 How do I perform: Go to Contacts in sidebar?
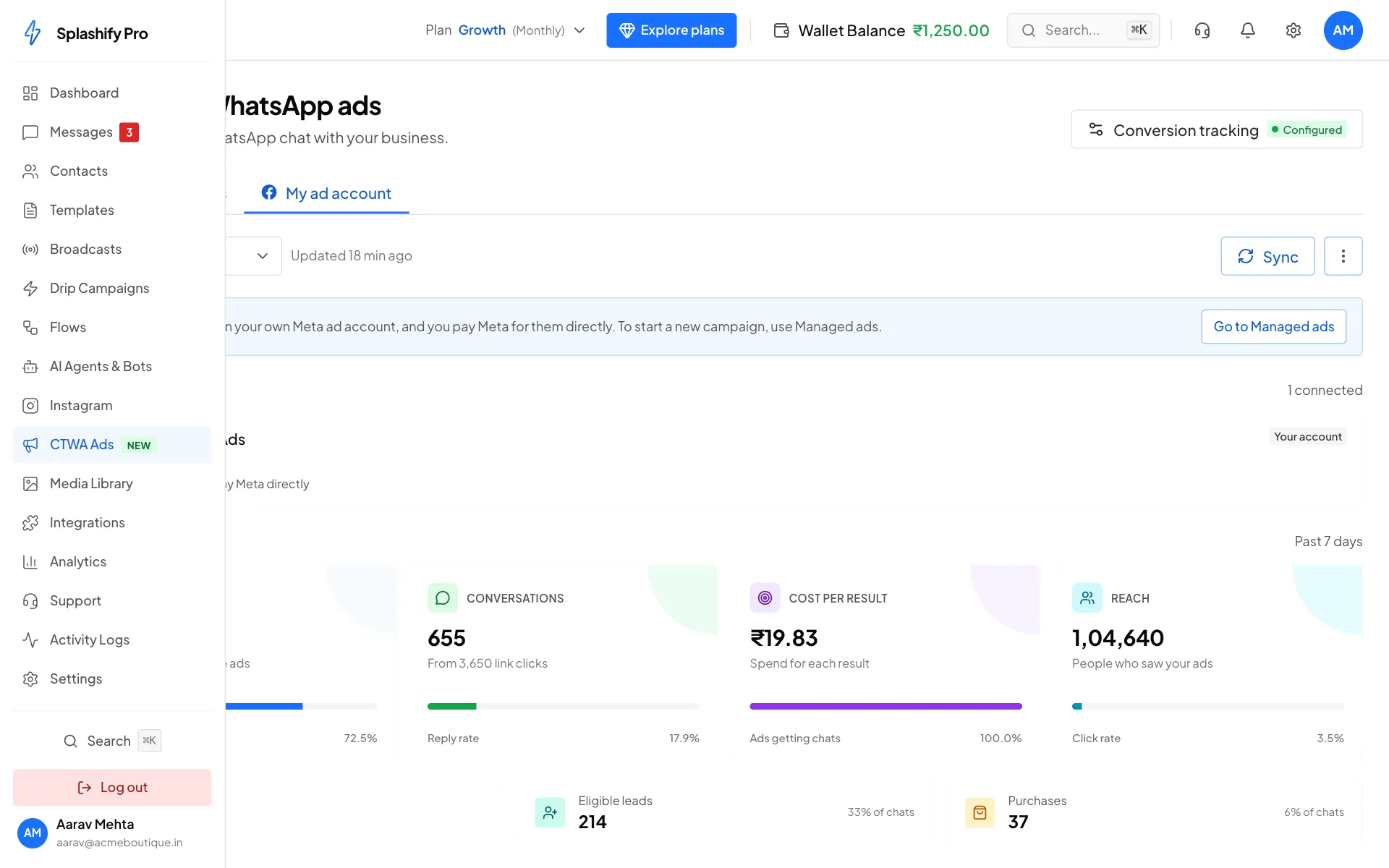pos(112,171)
